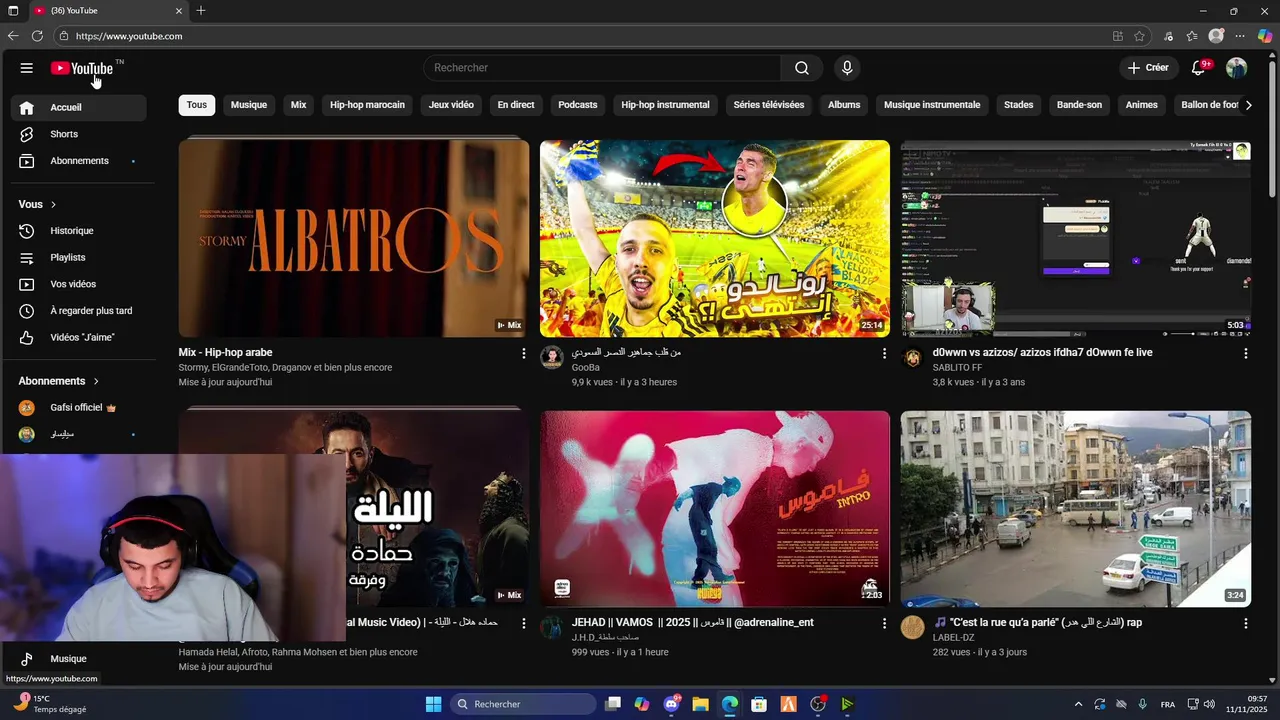The image size is (1280, 720).
Task: Open Shorts in the sidebar
Action: 78,134
